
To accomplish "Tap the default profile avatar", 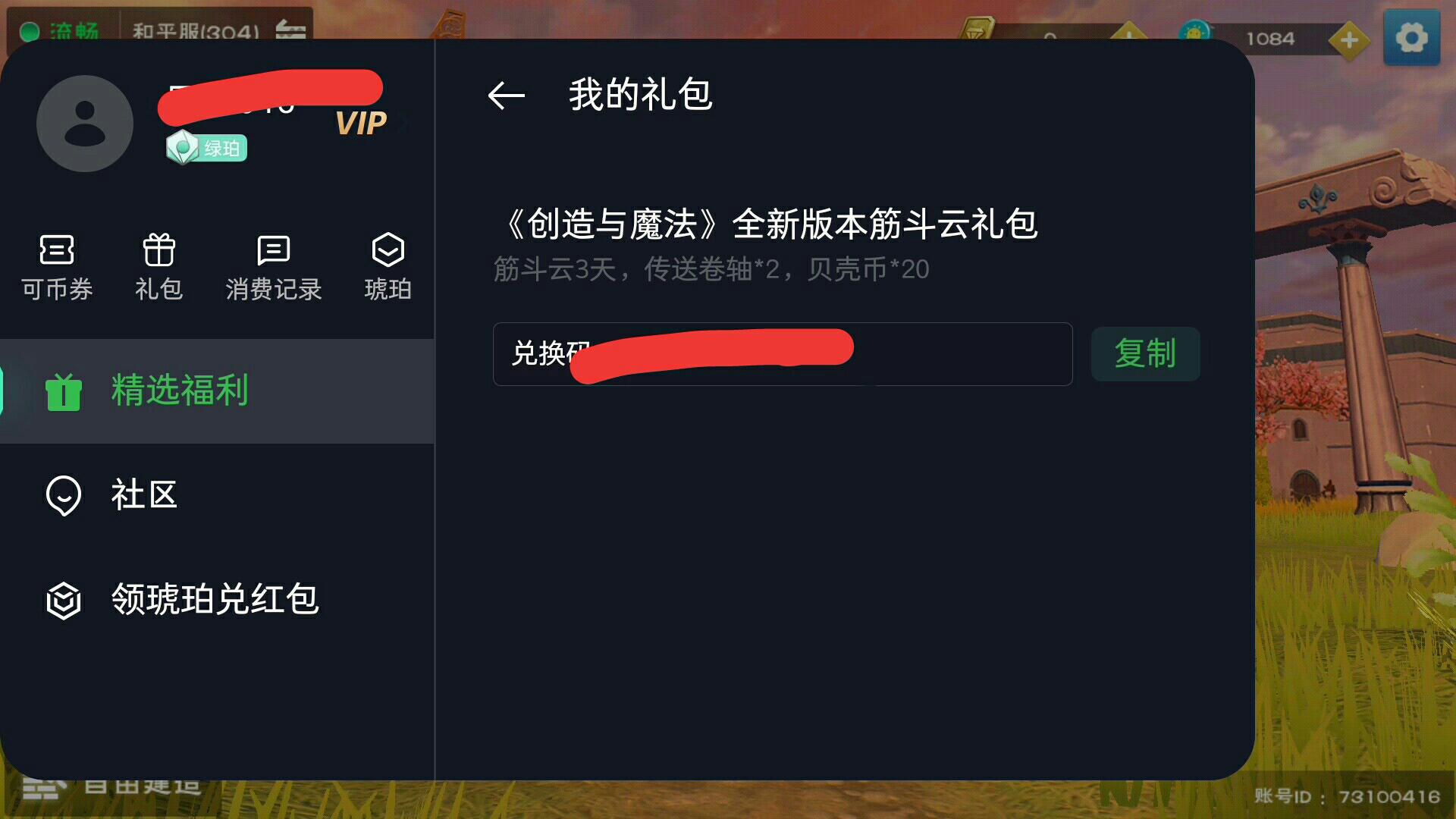I will [x=85, y=124].
